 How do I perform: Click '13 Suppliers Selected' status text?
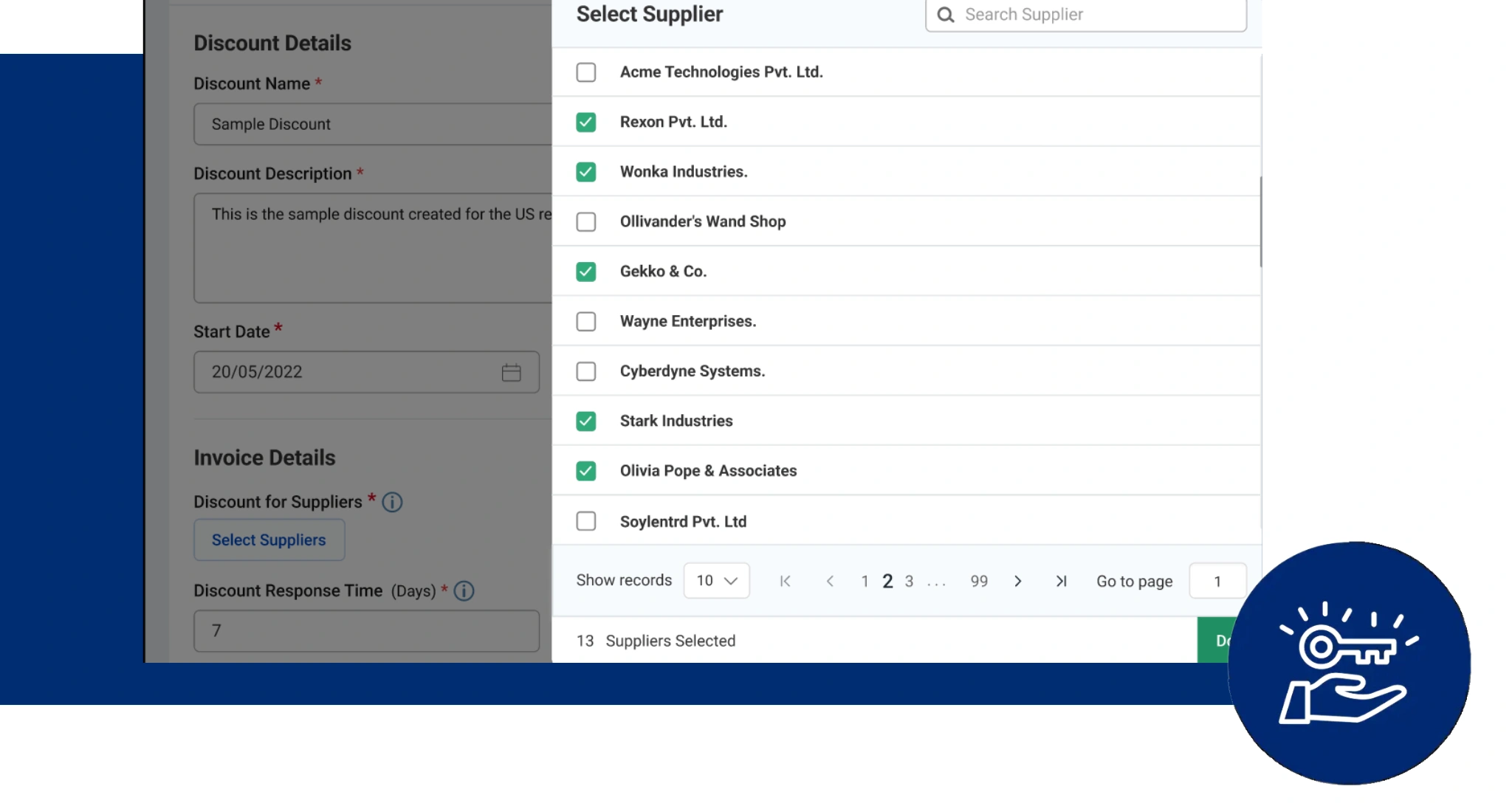pyautogui.click(x=656, y=641)
